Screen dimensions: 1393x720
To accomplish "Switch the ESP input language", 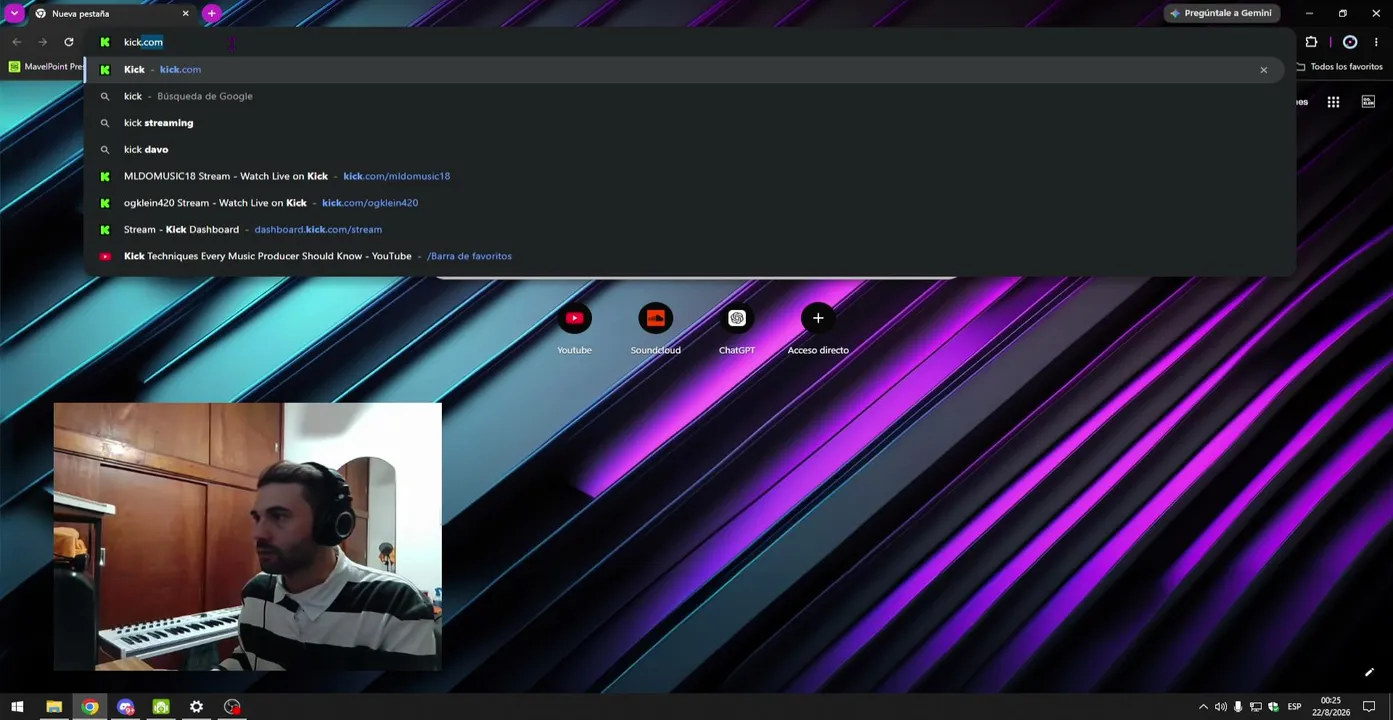I will pos(1294,707).
